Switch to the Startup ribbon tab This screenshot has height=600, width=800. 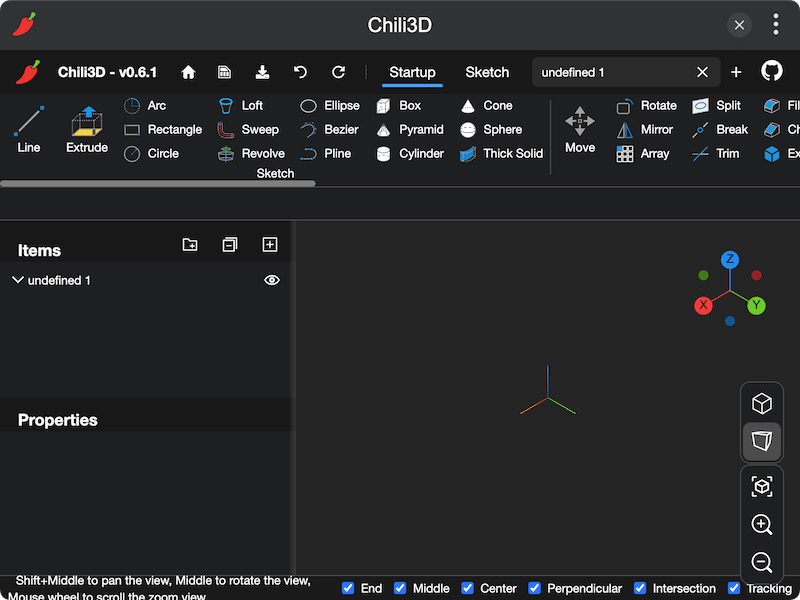412,72
